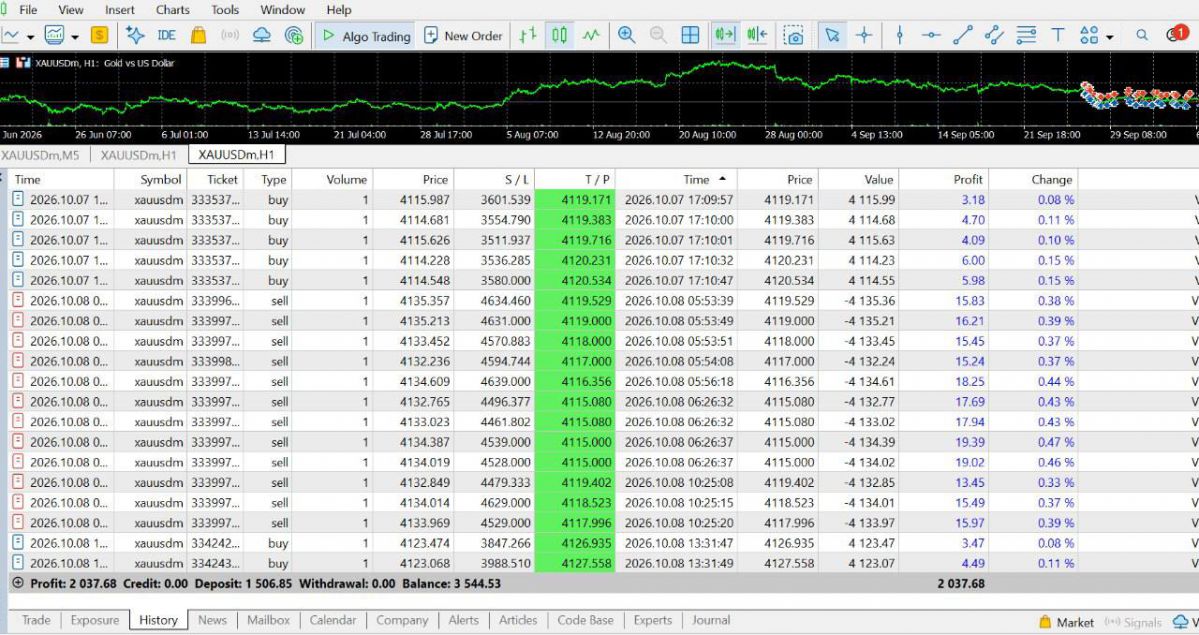Expand the chart type dropdown arrow

(x=31, y=37)
